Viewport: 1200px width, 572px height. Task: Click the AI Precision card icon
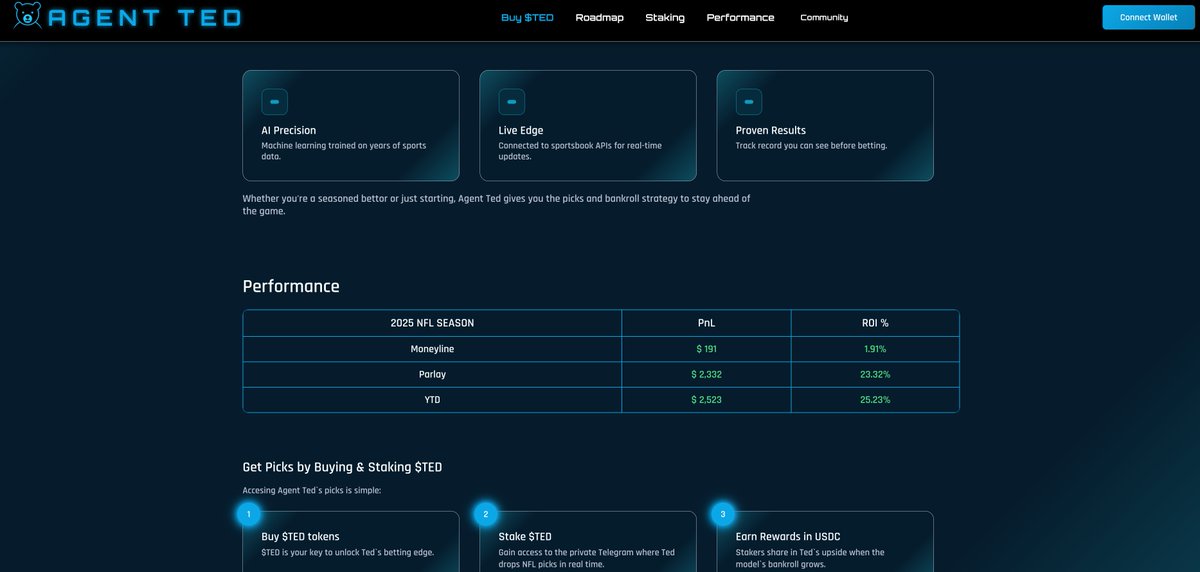(x=274, y=102)
